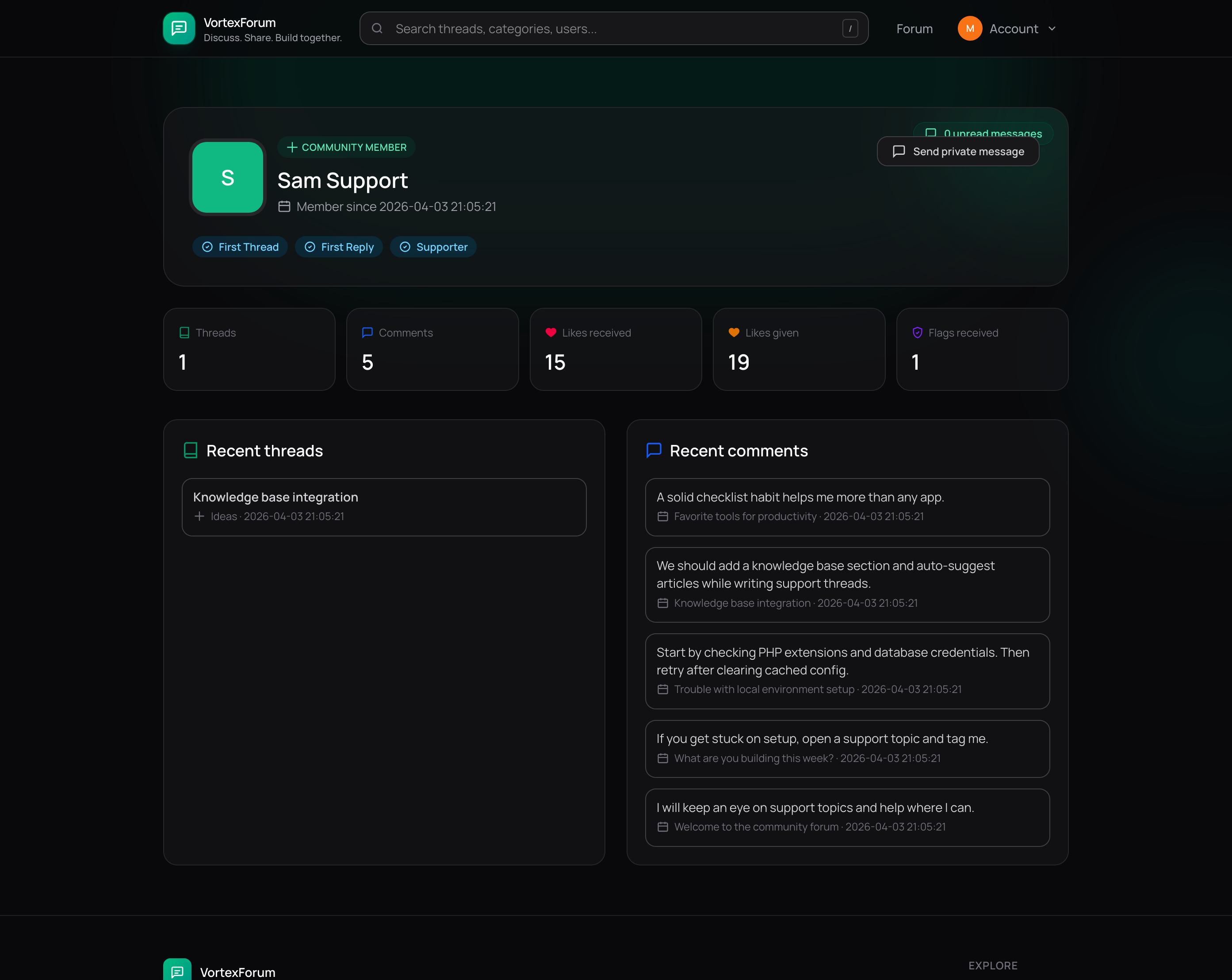Click the Supporter badge
This screenshot has height=980, width=1232.
433,246
